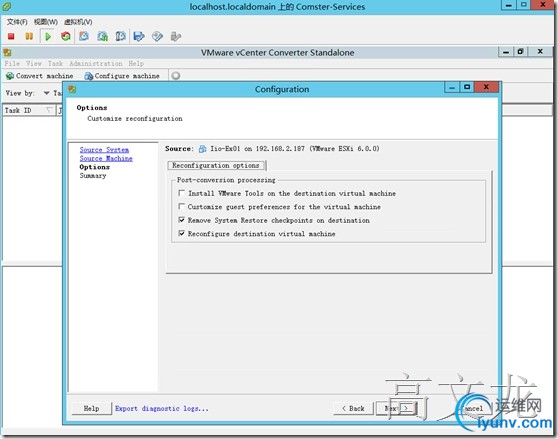558x439 pixels.
Task: Click the CD/DVD connect icon
Action: coord(157,36)
